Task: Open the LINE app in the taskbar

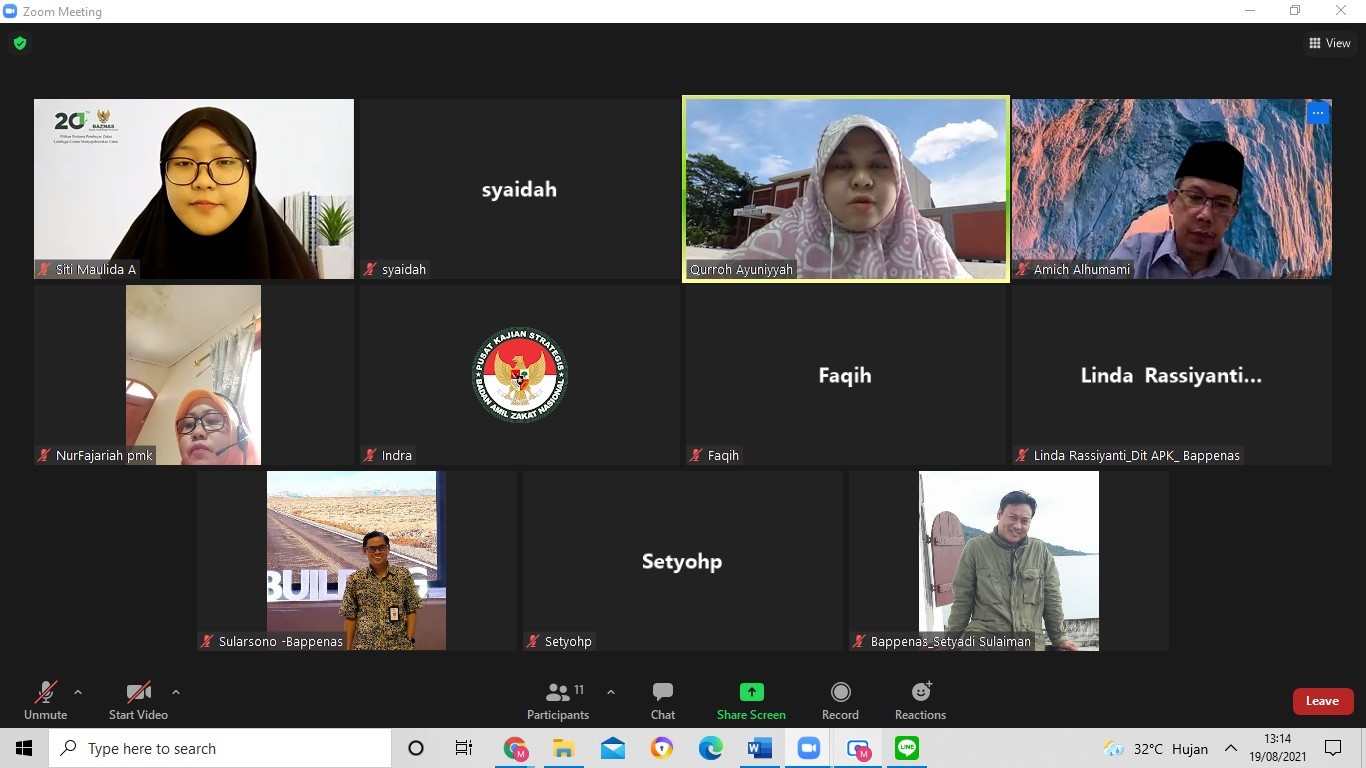Action: [907, 748]
